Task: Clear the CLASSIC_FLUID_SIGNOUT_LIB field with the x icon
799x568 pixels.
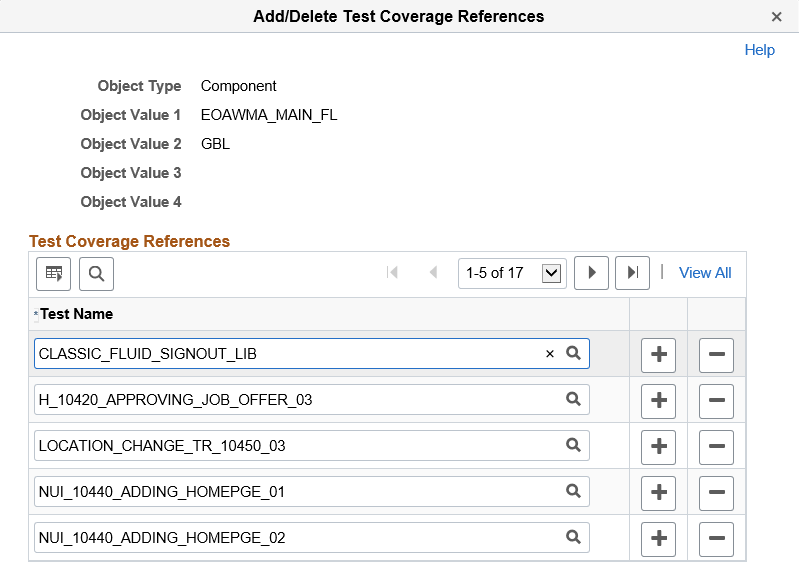Action: [549, 354]
